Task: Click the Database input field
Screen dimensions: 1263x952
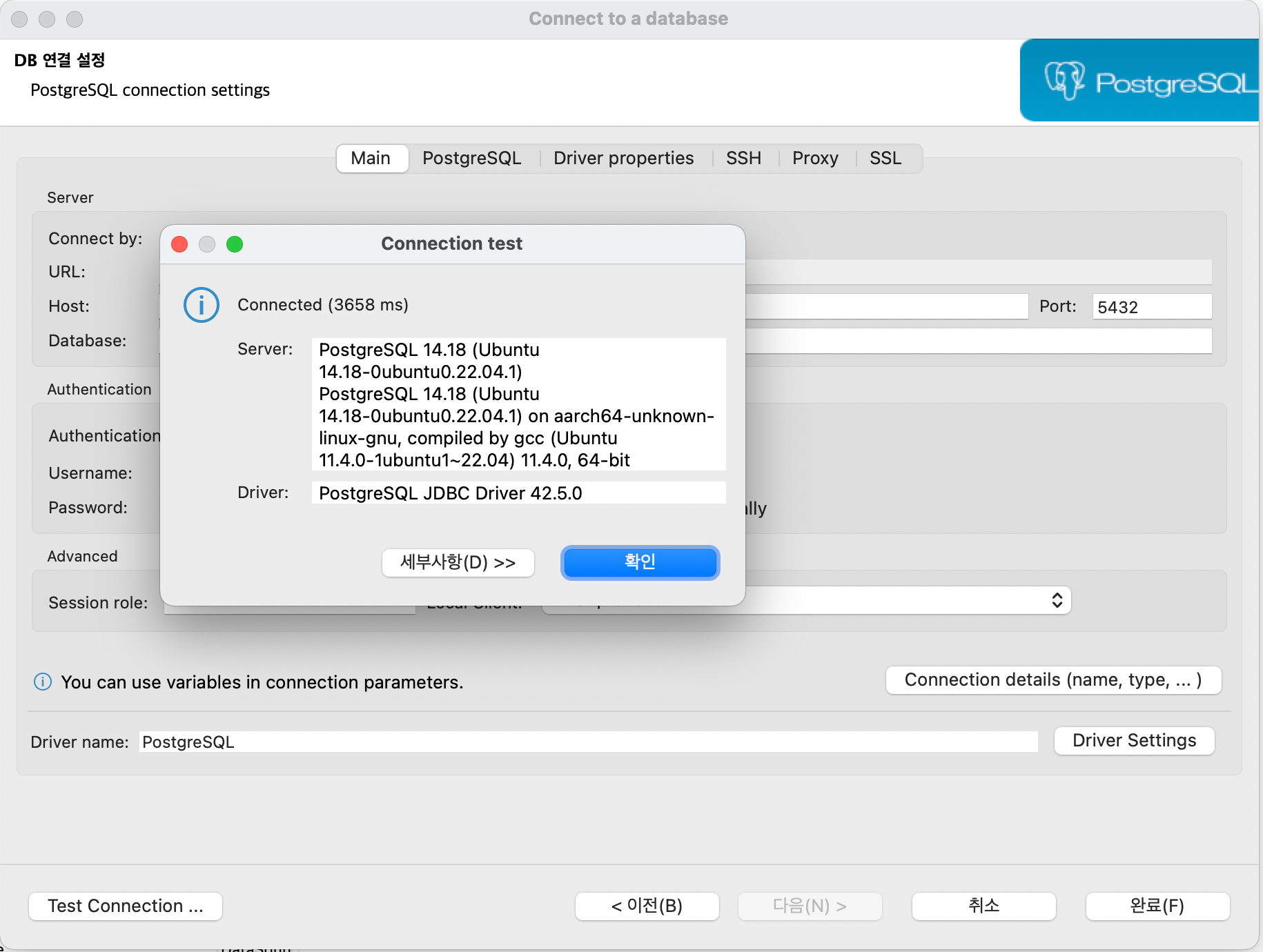Action: [x=979, y=341]
